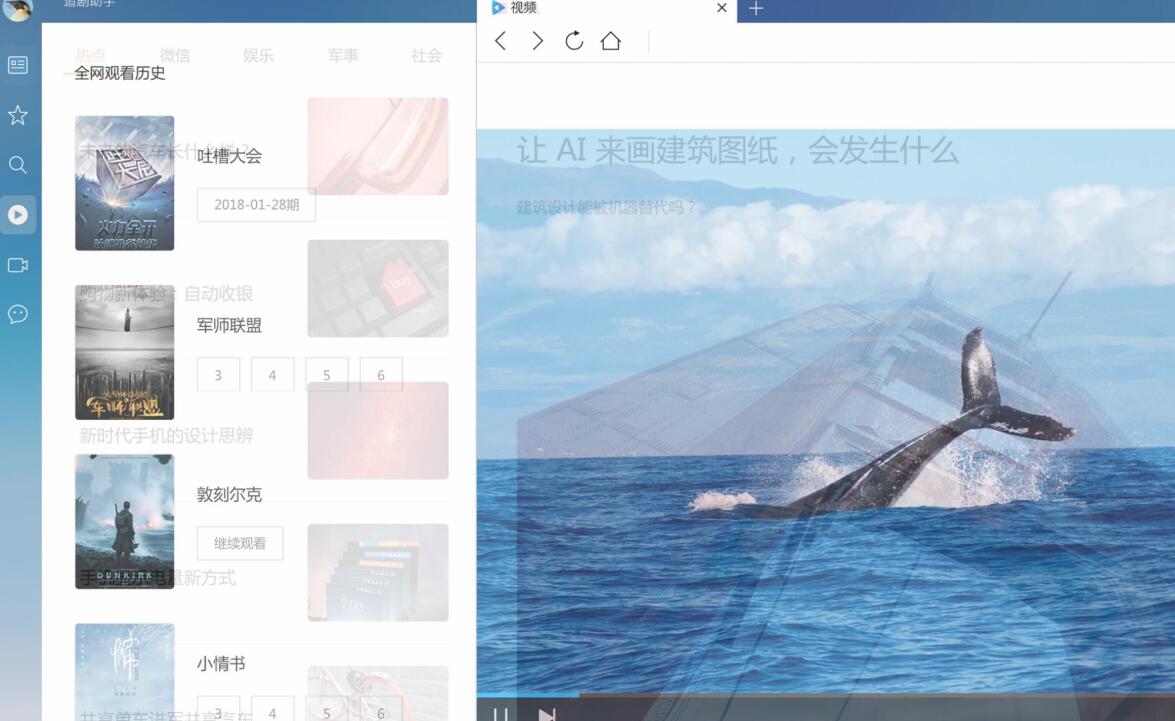Open the 小情书 poster thumbnail

[x=124, y=672]
